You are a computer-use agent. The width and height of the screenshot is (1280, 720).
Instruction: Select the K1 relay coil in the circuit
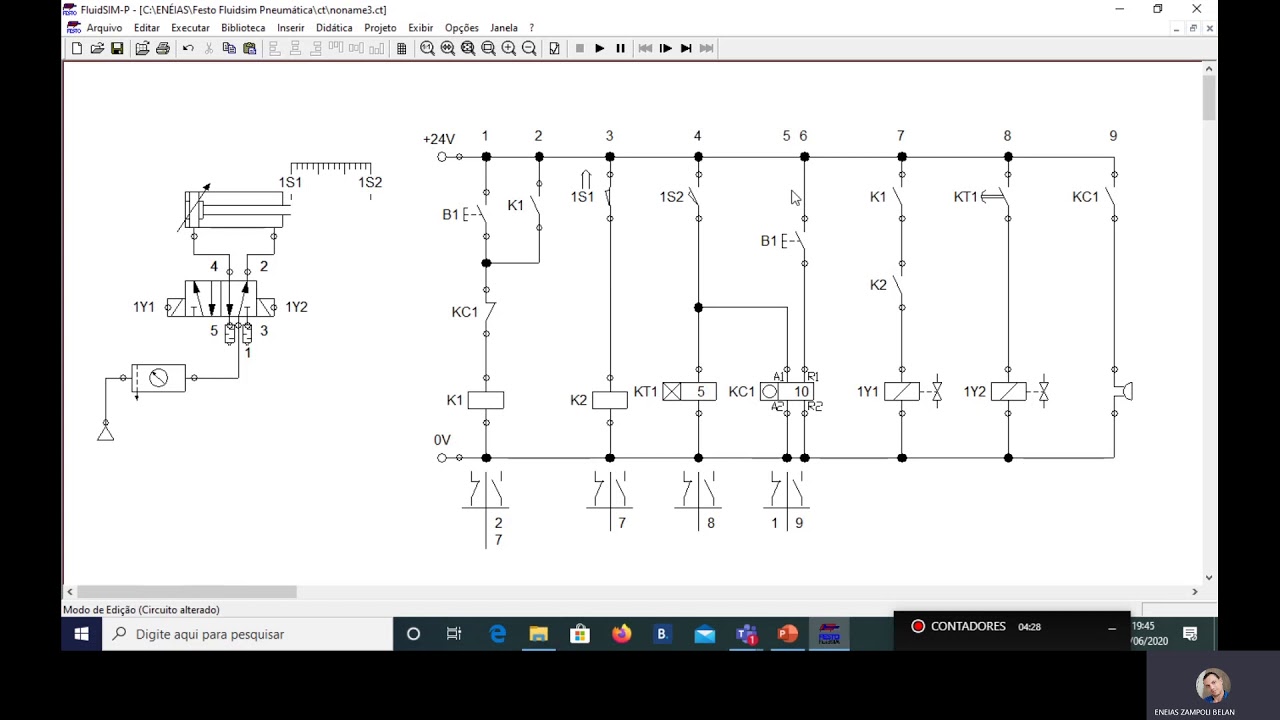486,400
